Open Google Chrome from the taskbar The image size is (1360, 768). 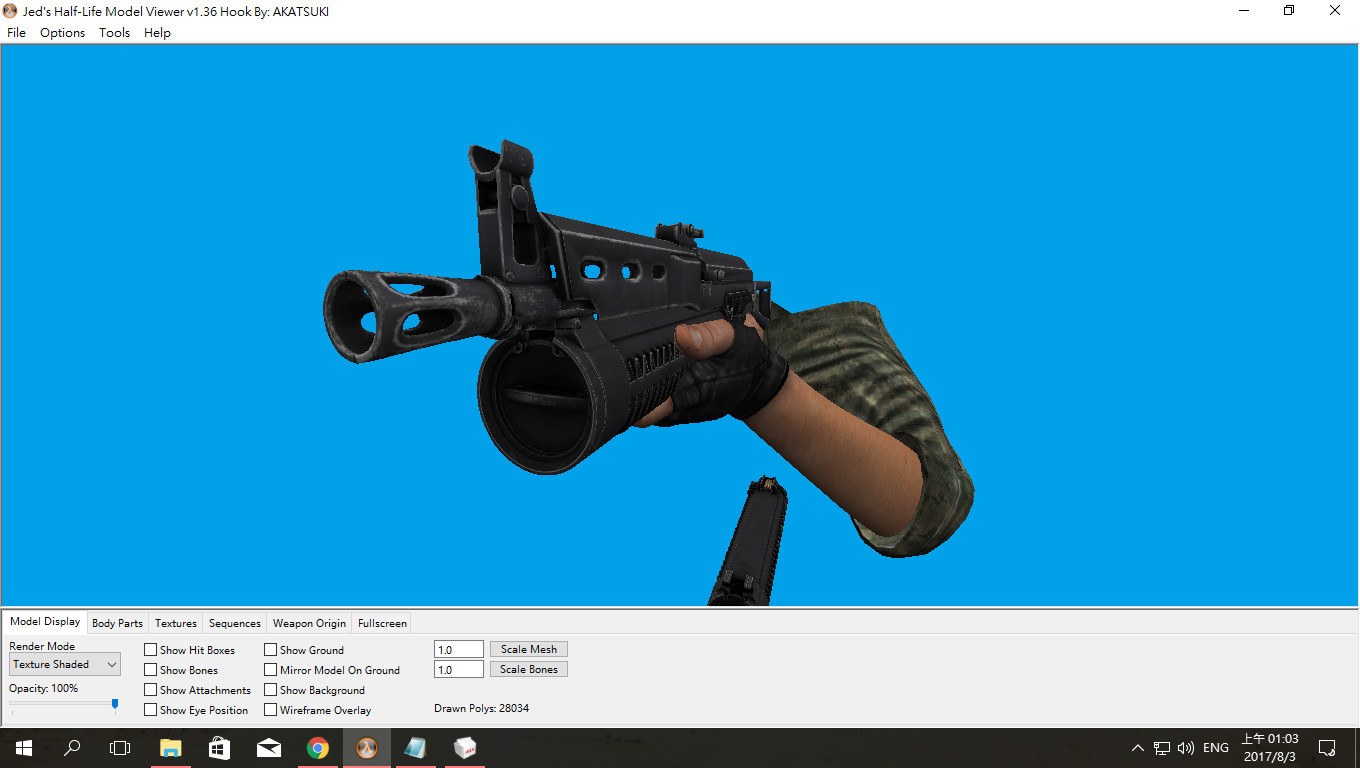click(318, 747)
